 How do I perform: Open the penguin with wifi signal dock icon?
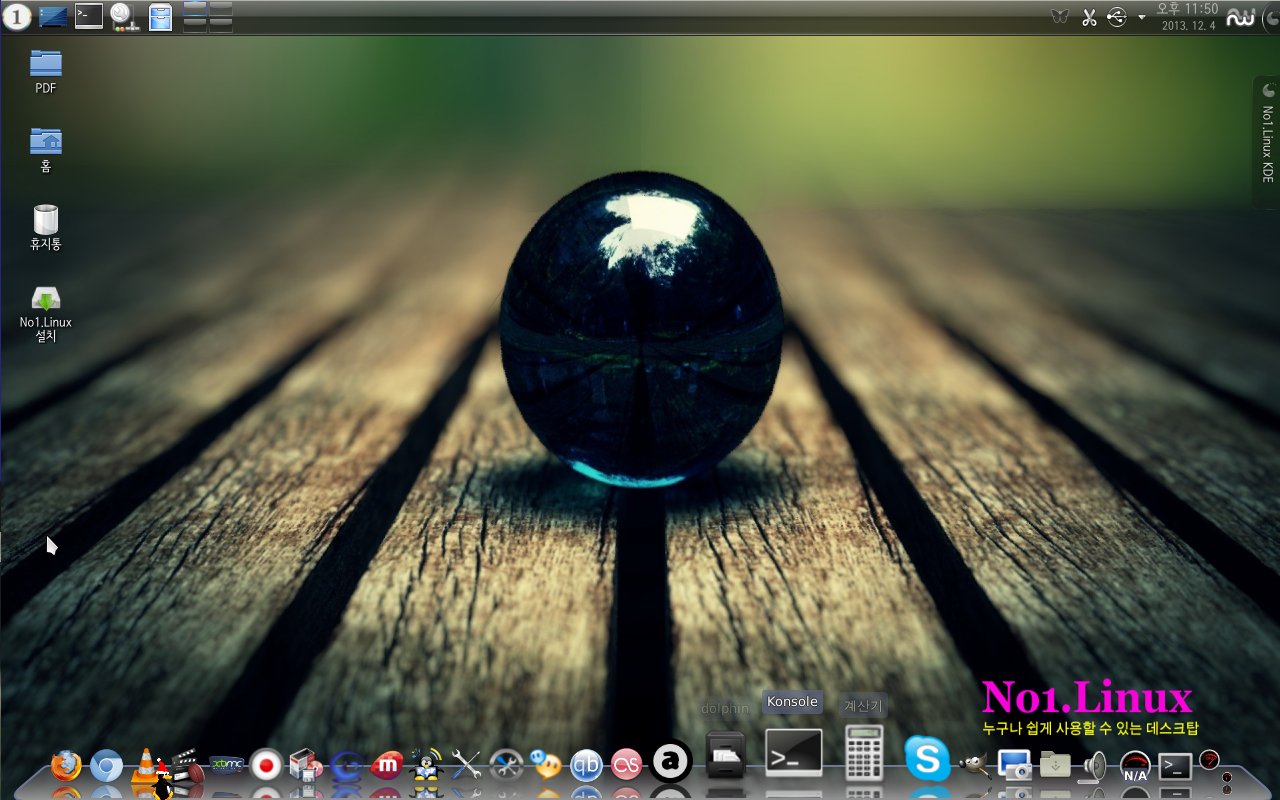point(426,766)
